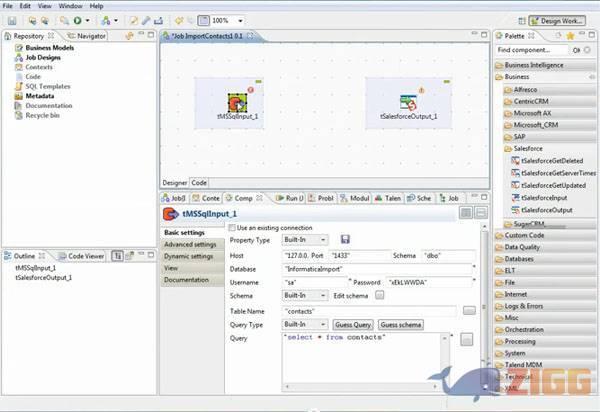The height and width of the screenshot is (412, 600).
Task: Open the Code Viewer tab
Action: click(81, 256)
